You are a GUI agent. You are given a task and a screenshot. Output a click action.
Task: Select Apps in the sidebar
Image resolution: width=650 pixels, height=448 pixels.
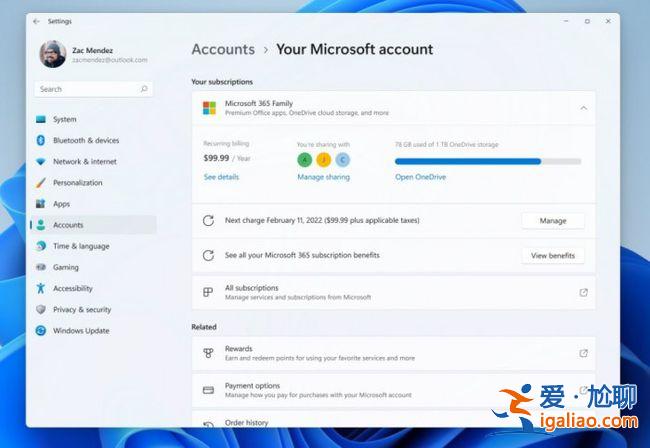pyautogui.click(x=61, y=204)
